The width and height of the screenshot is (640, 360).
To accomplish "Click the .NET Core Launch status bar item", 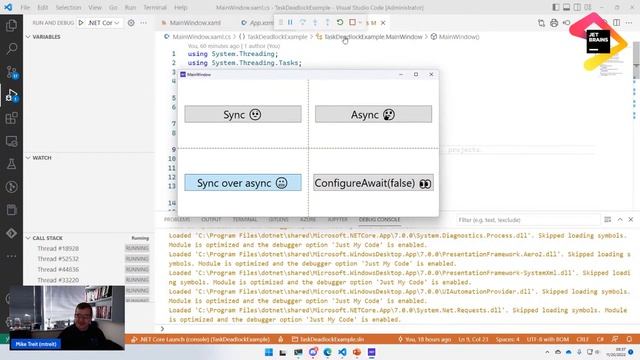I will click(x=200, y=339).
